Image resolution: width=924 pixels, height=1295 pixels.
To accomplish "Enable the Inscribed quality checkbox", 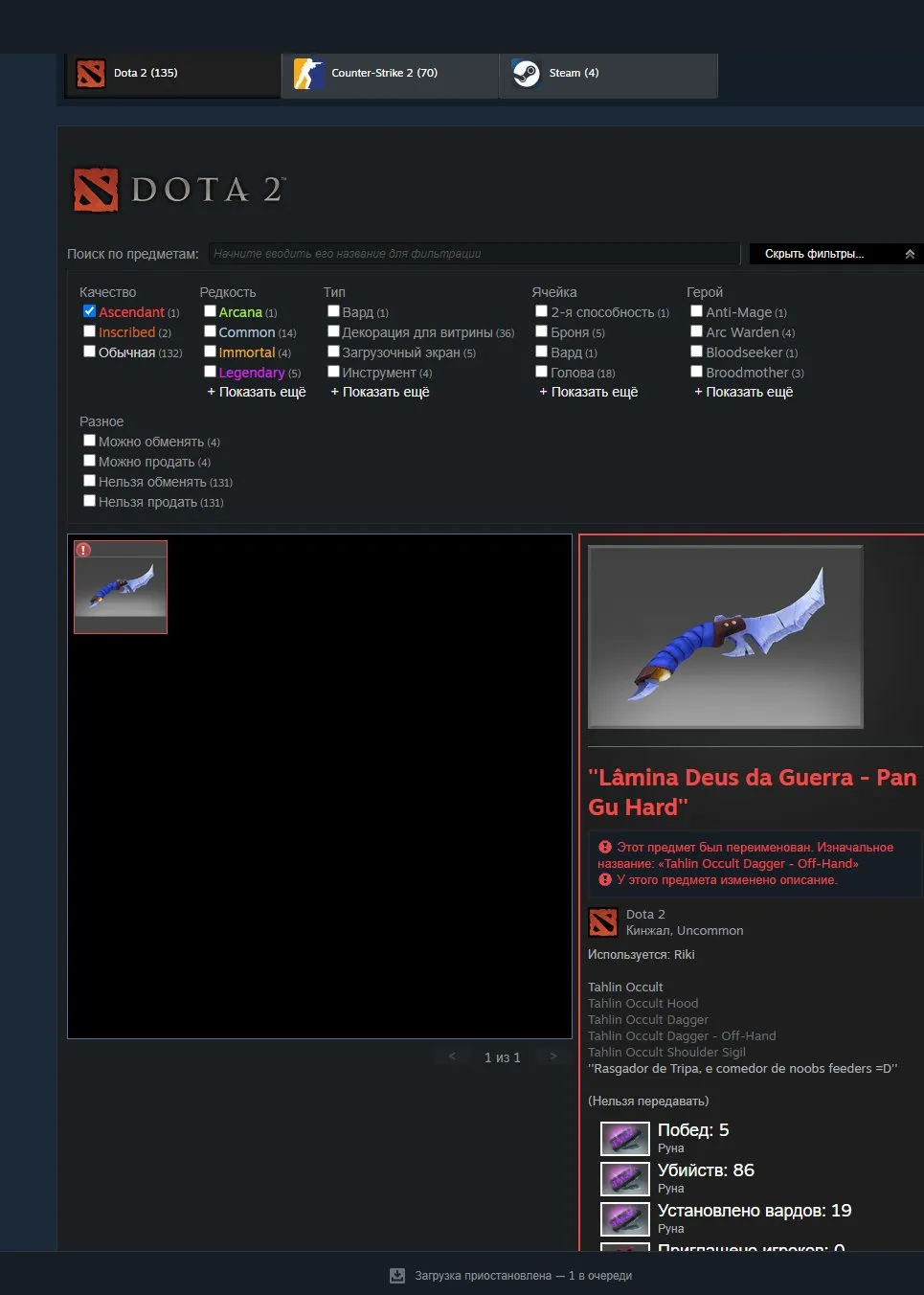I will click(x=89, y=331).
